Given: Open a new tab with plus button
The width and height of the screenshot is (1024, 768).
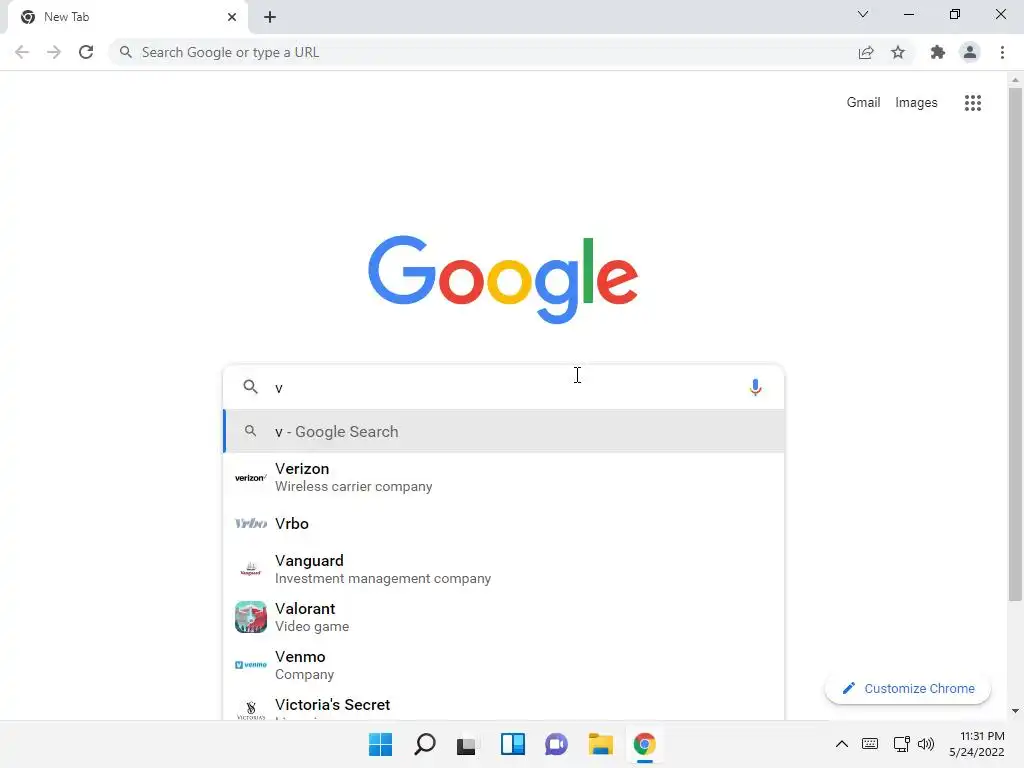Looking at the screenshot, I should click(270, 17).
